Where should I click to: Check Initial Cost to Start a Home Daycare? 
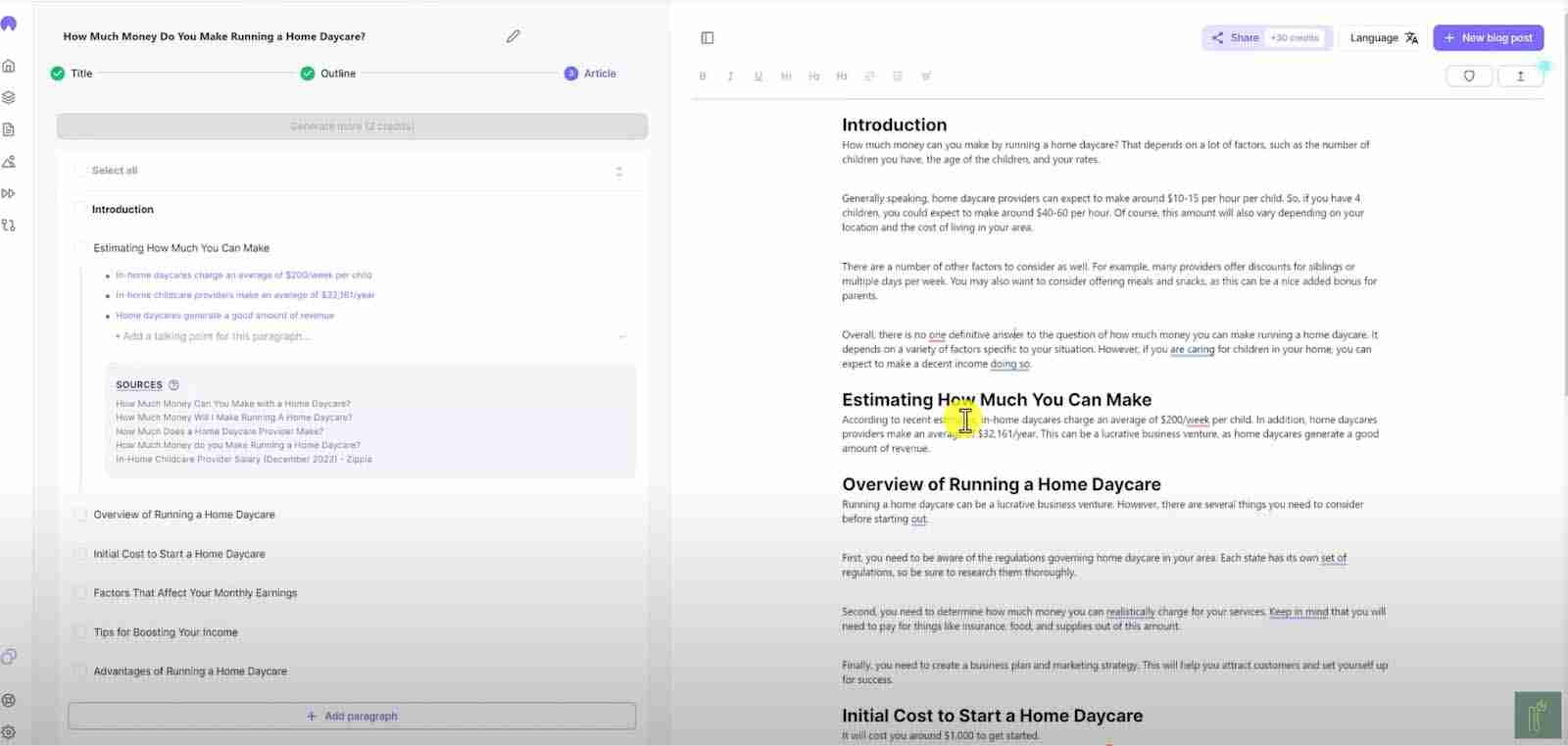[x=81, y=554]
